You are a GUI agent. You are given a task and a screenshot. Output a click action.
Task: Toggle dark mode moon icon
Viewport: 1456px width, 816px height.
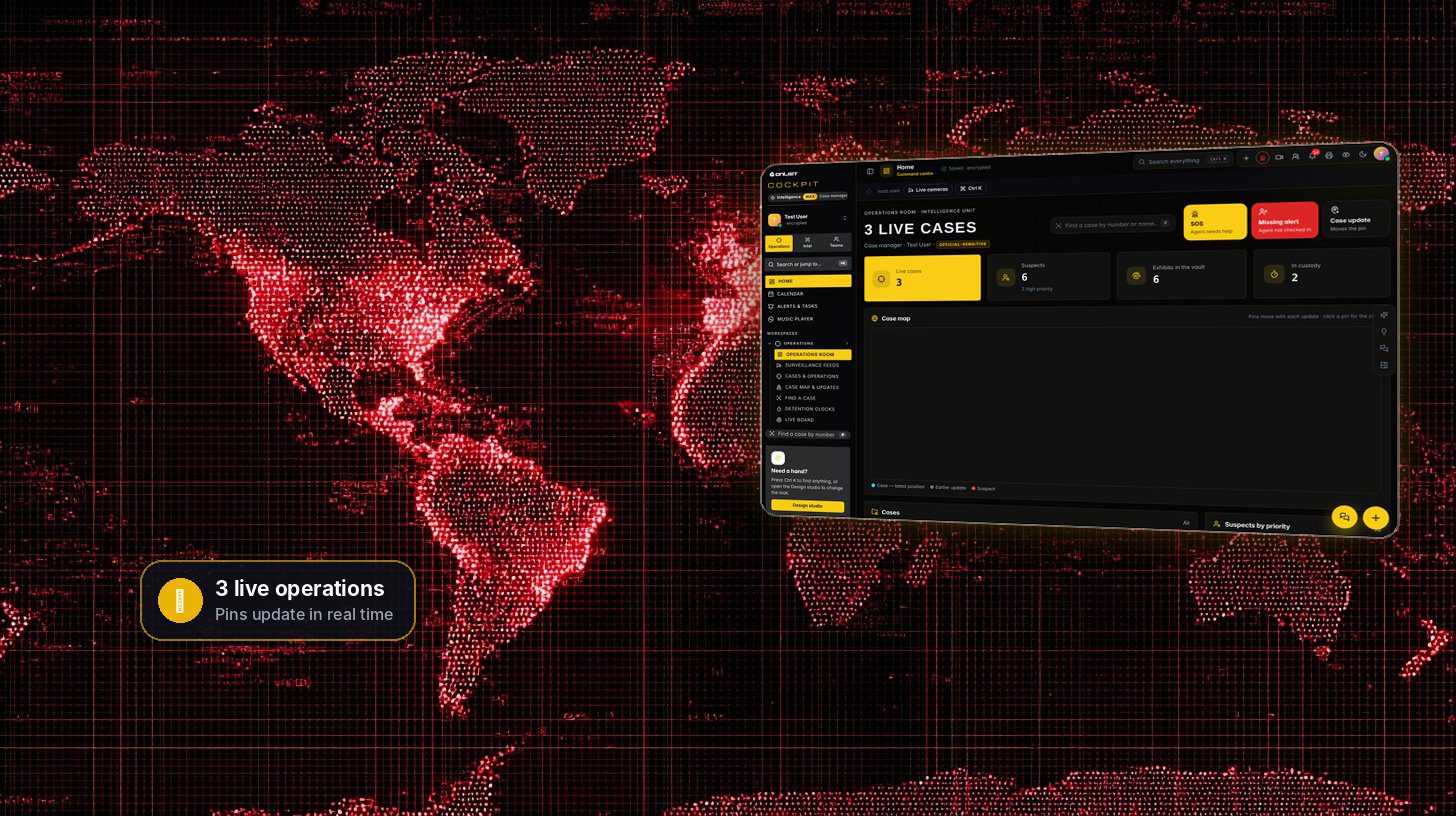pos(1362,154)
